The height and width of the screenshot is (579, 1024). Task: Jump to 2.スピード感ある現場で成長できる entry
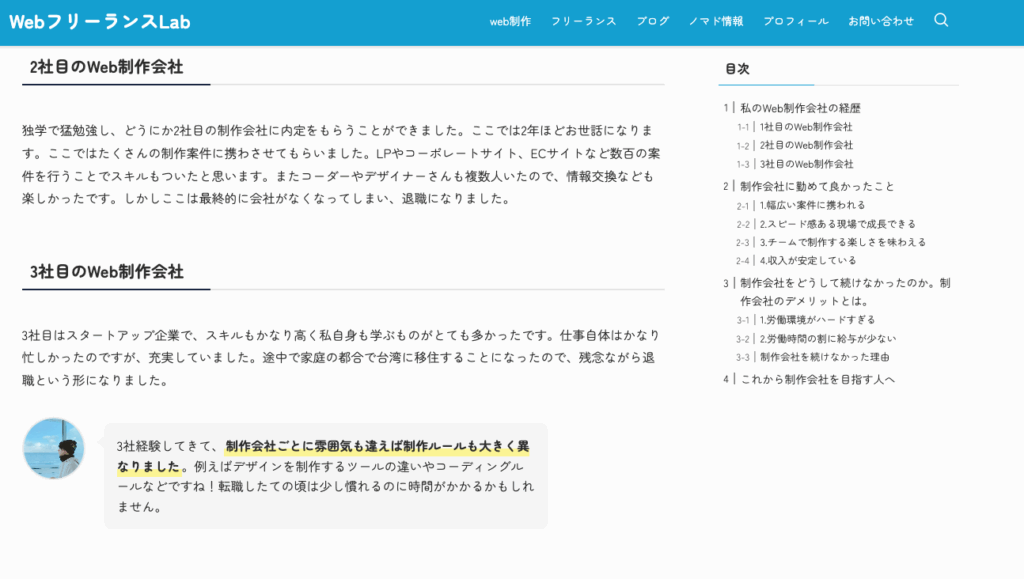(836, 224)
